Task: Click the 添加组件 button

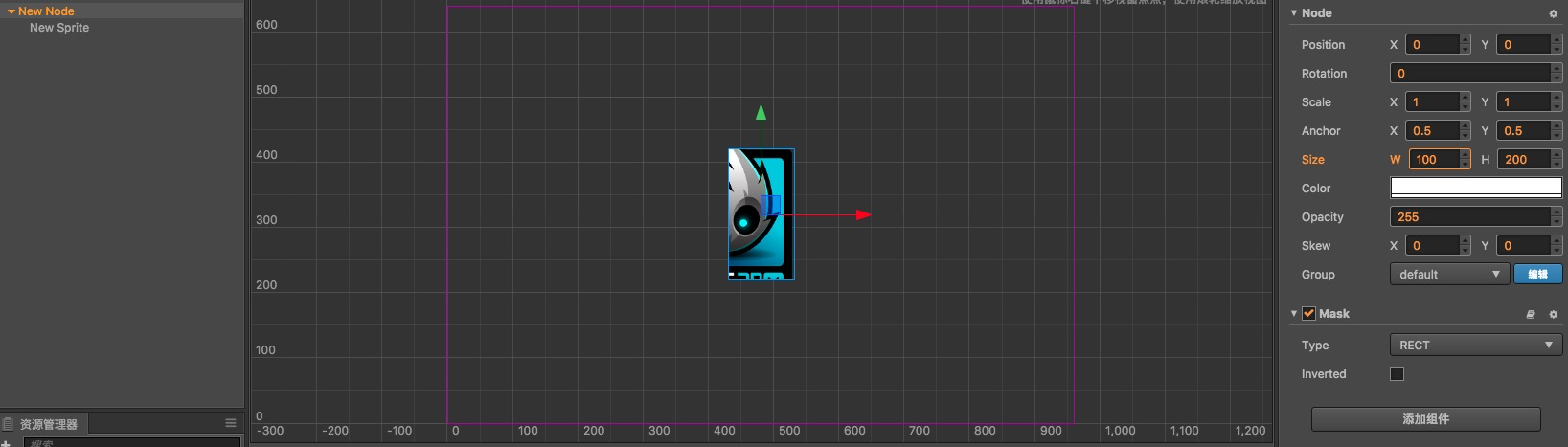Action: click(1425, 419)
